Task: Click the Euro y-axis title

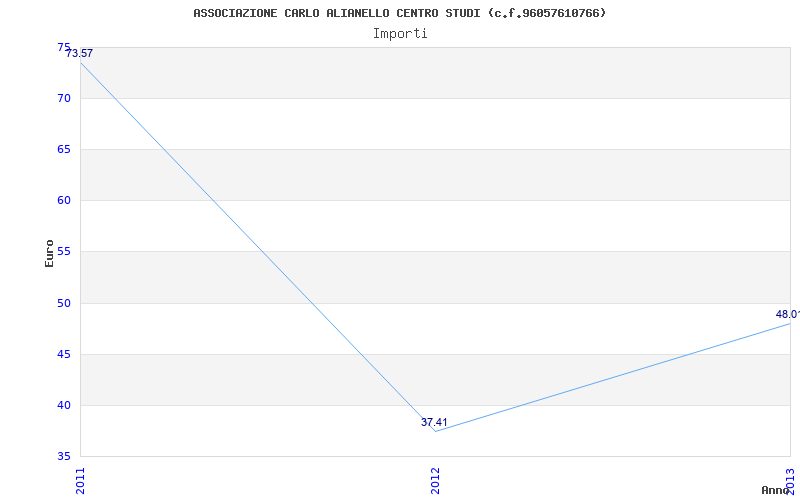Action: [49, 253]
